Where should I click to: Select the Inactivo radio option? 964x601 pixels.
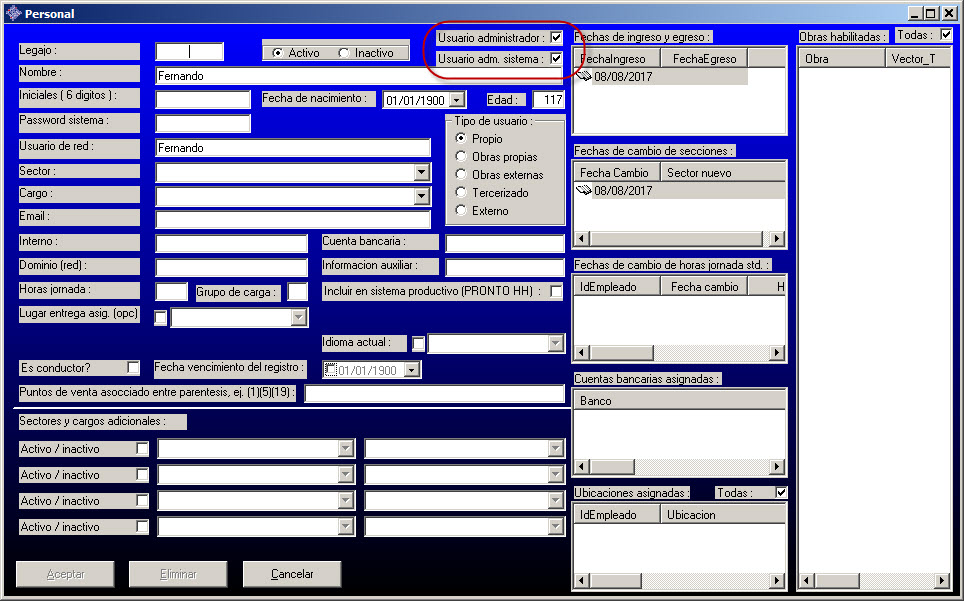344,53
